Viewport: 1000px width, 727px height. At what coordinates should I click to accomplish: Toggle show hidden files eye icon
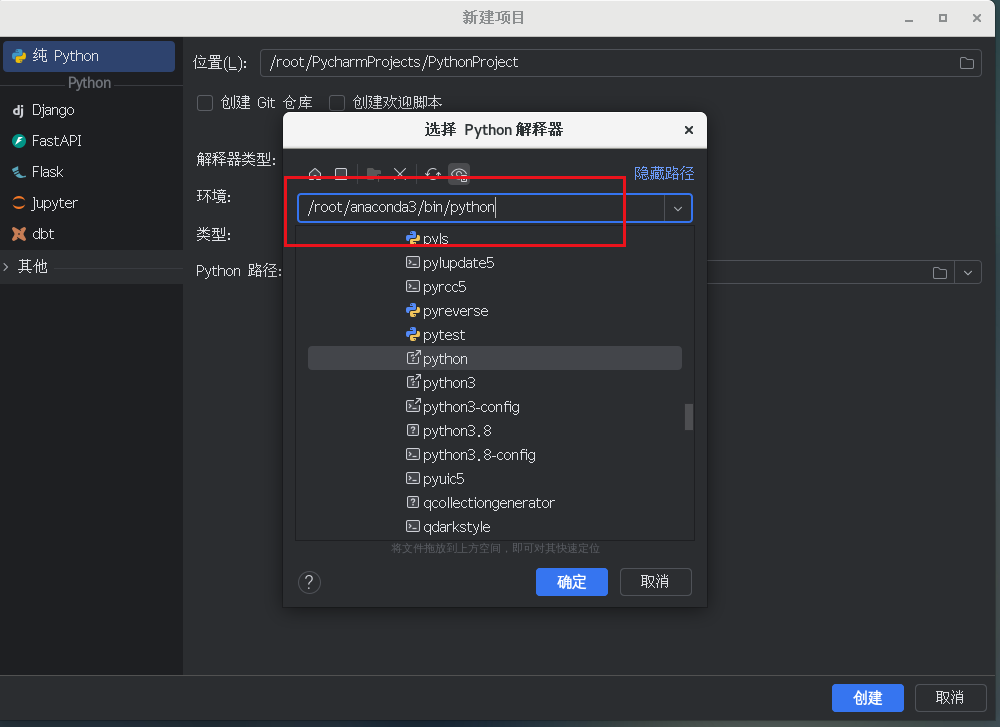pyautogui.click(x=459, y=173)
